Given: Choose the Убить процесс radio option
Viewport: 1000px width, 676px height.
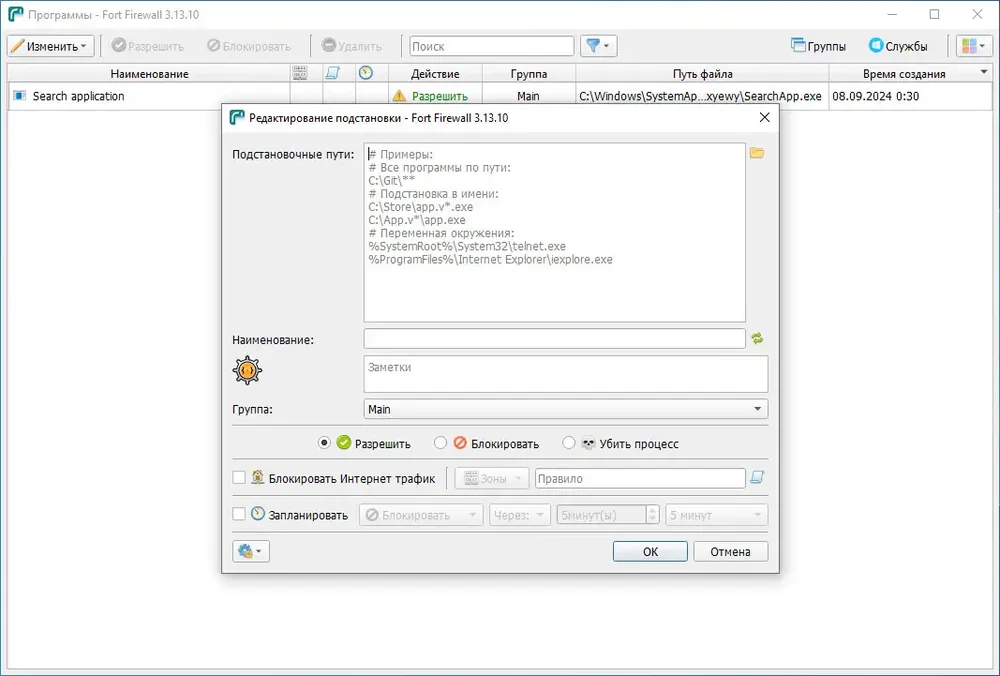Looking at the screenshot, I should pyautogui.click(x=568, y=443).
